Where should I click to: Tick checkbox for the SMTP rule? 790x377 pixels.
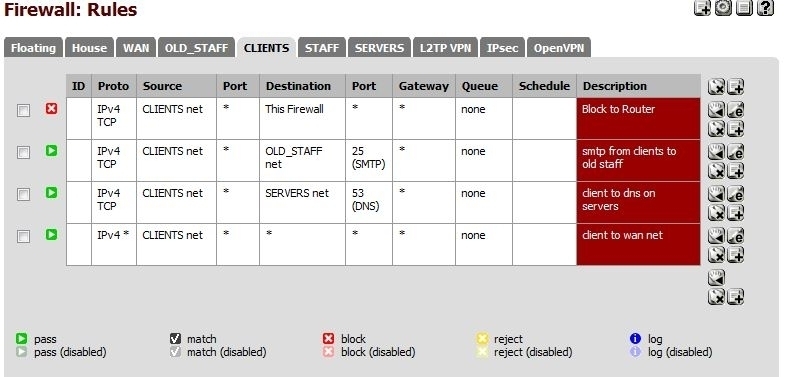(23, 152)
